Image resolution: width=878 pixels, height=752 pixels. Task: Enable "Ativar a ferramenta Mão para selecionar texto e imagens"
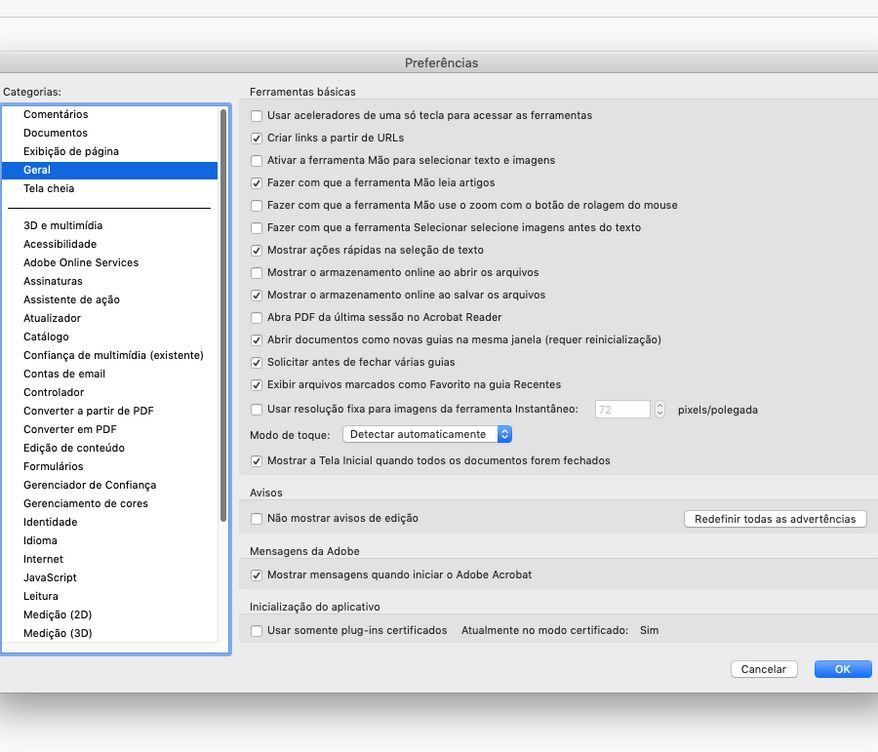(x=257, y=160)
